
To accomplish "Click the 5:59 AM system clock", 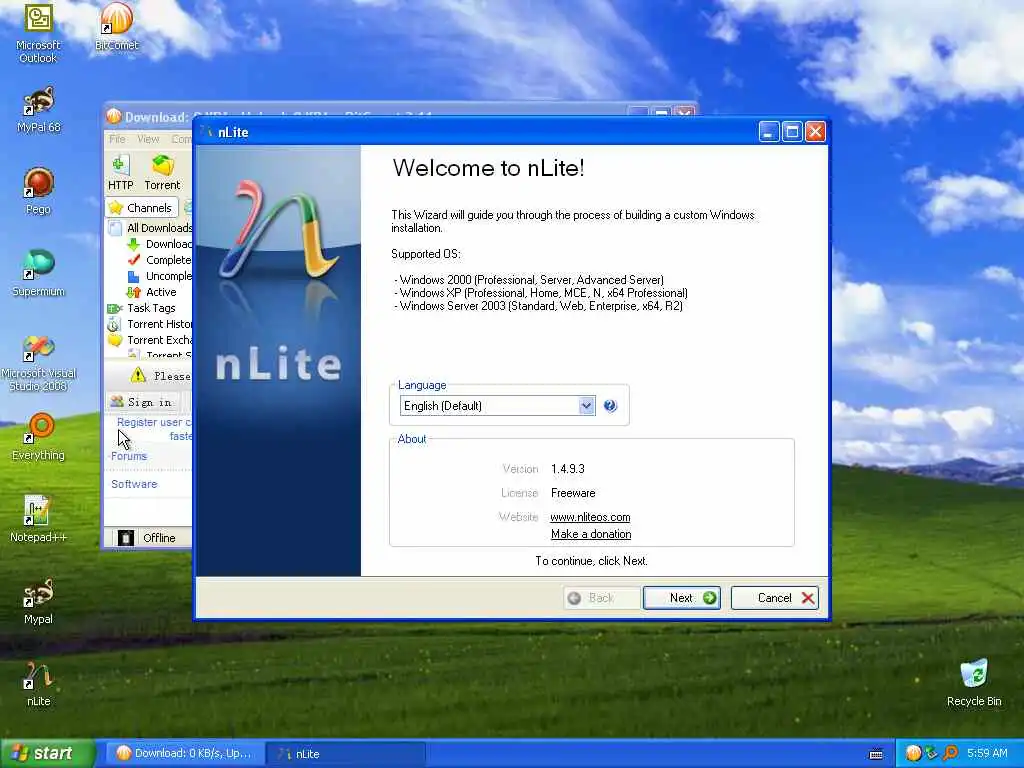I will [x=987, y=753].
